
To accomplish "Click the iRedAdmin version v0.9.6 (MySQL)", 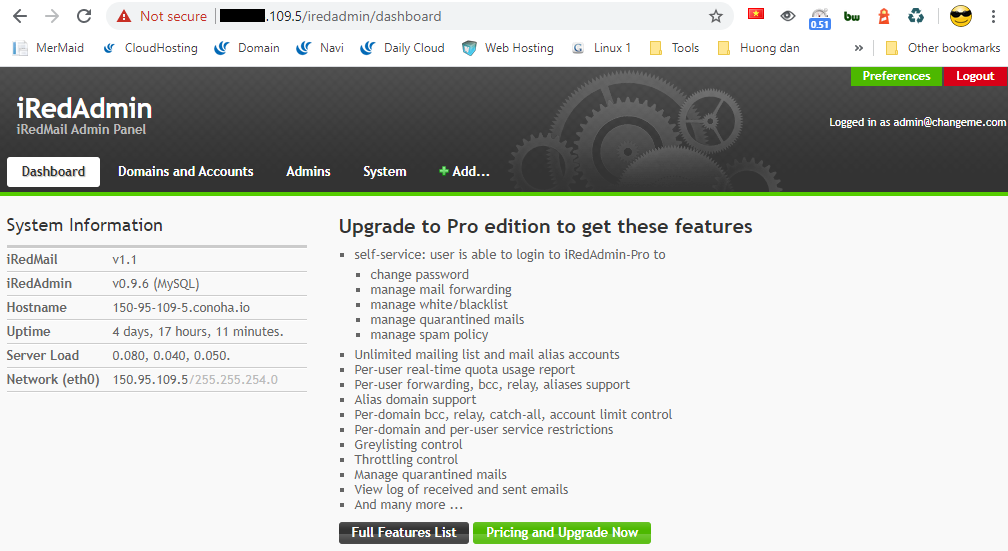I will click(156, 284).
